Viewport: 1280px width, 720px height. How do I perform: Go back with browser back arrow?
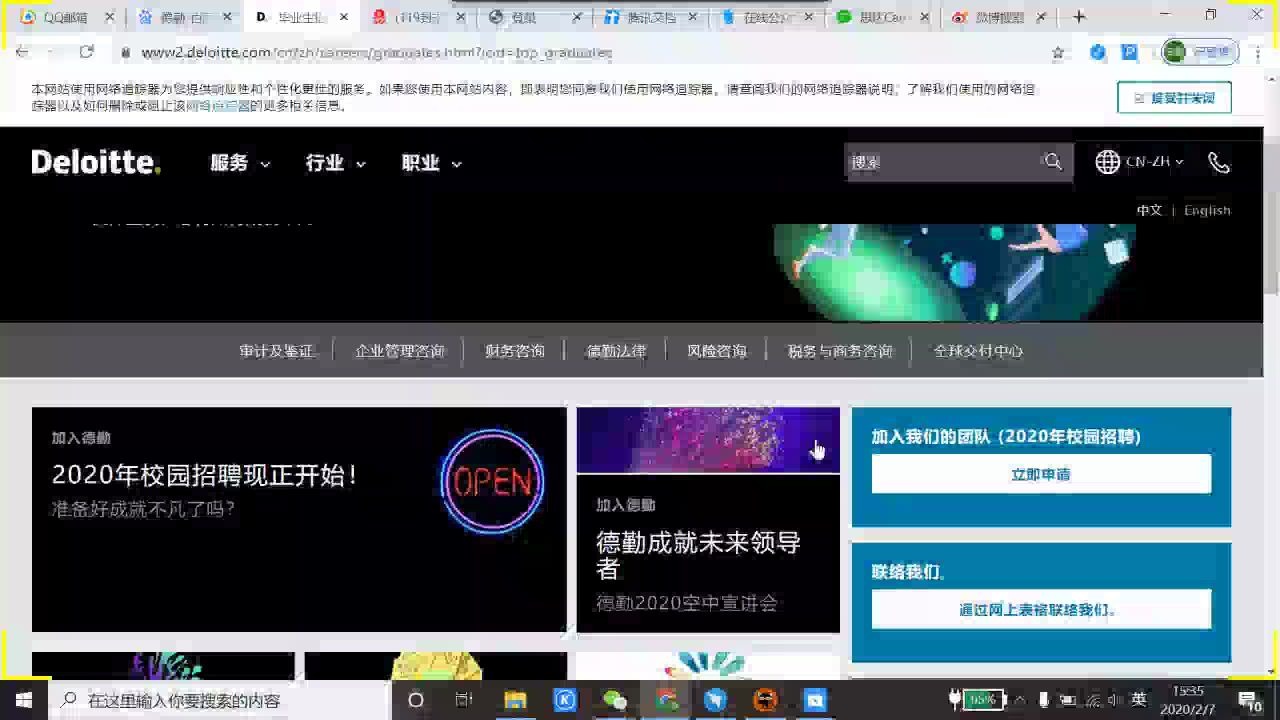click(22, 52)
